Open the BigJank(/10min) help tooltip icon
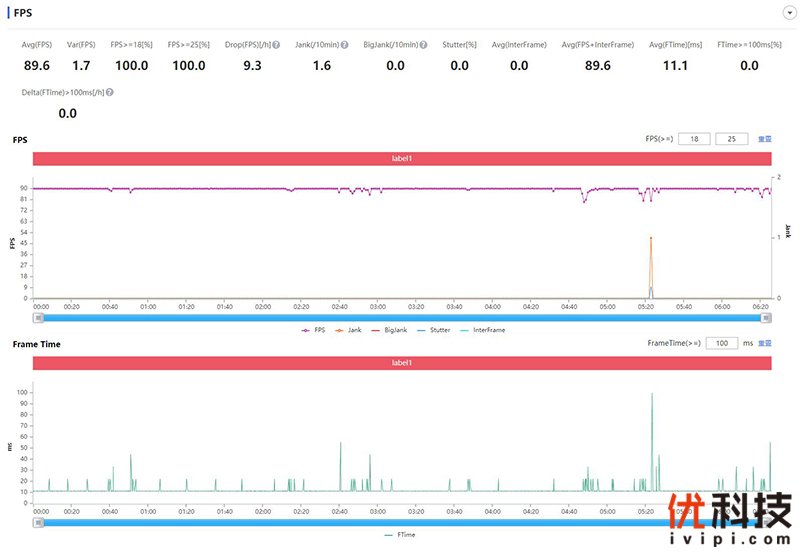 (x=424, y=45)
